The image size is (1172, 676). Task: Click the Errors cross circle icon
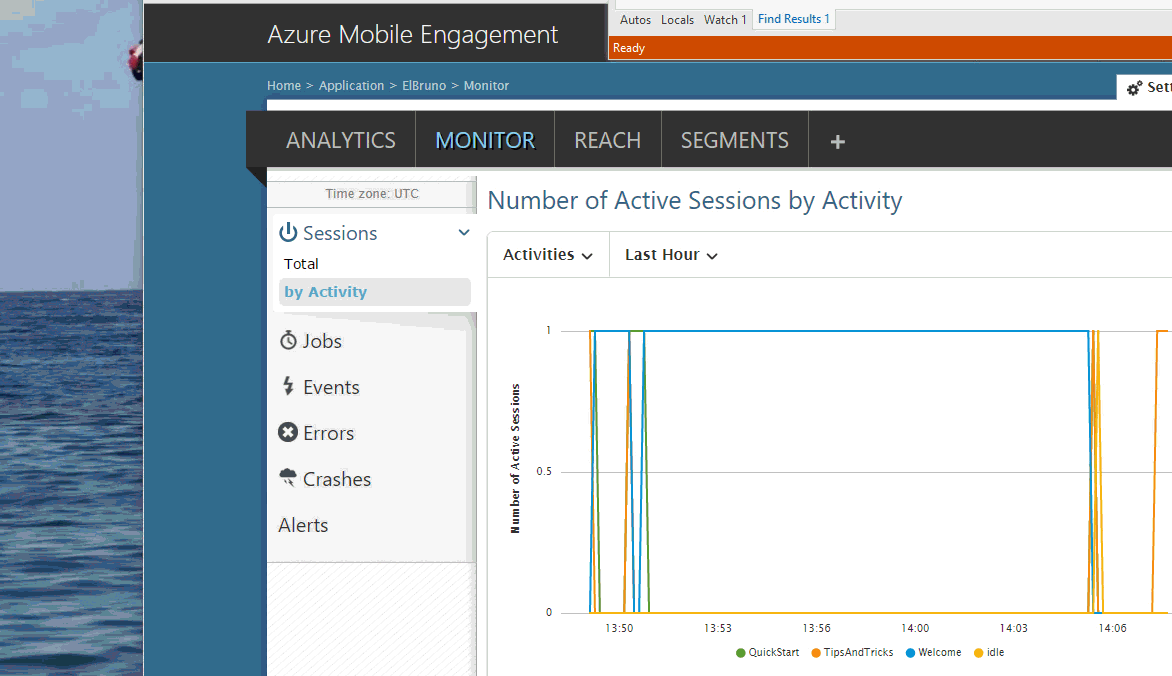(288, 433)
